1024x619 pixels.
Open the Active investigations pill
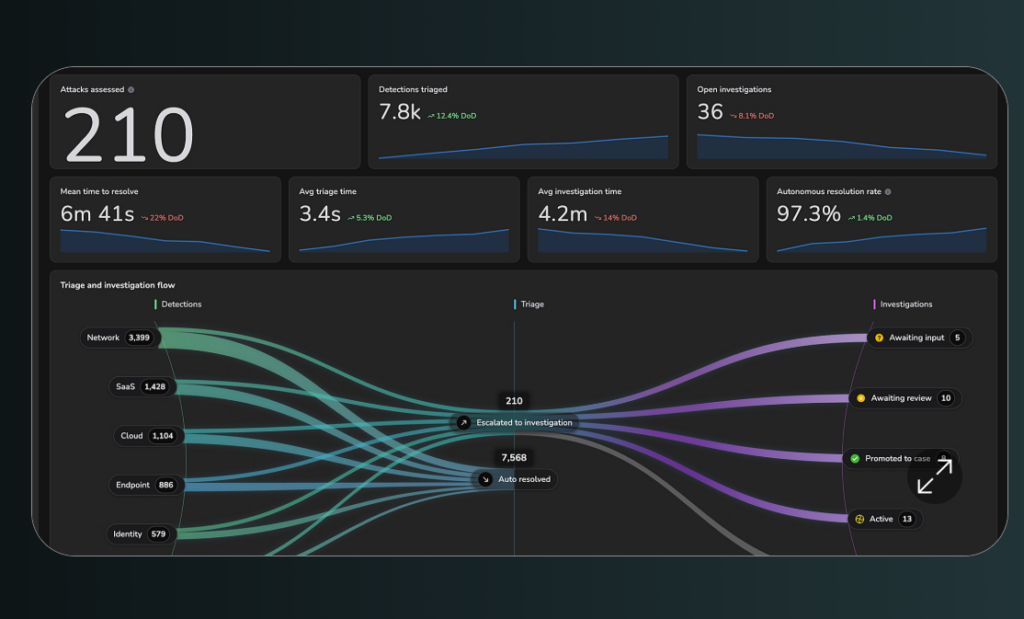click(885, 519)
